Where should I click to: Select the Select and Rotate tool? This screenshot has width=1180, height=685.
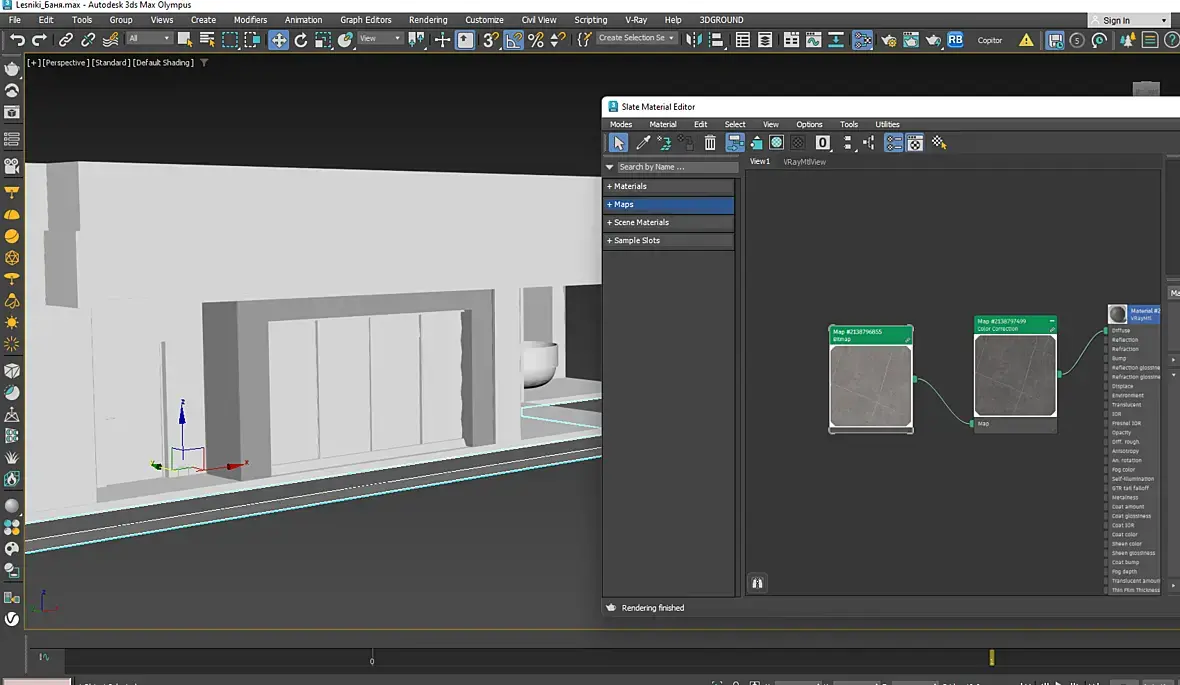(301, 40)
